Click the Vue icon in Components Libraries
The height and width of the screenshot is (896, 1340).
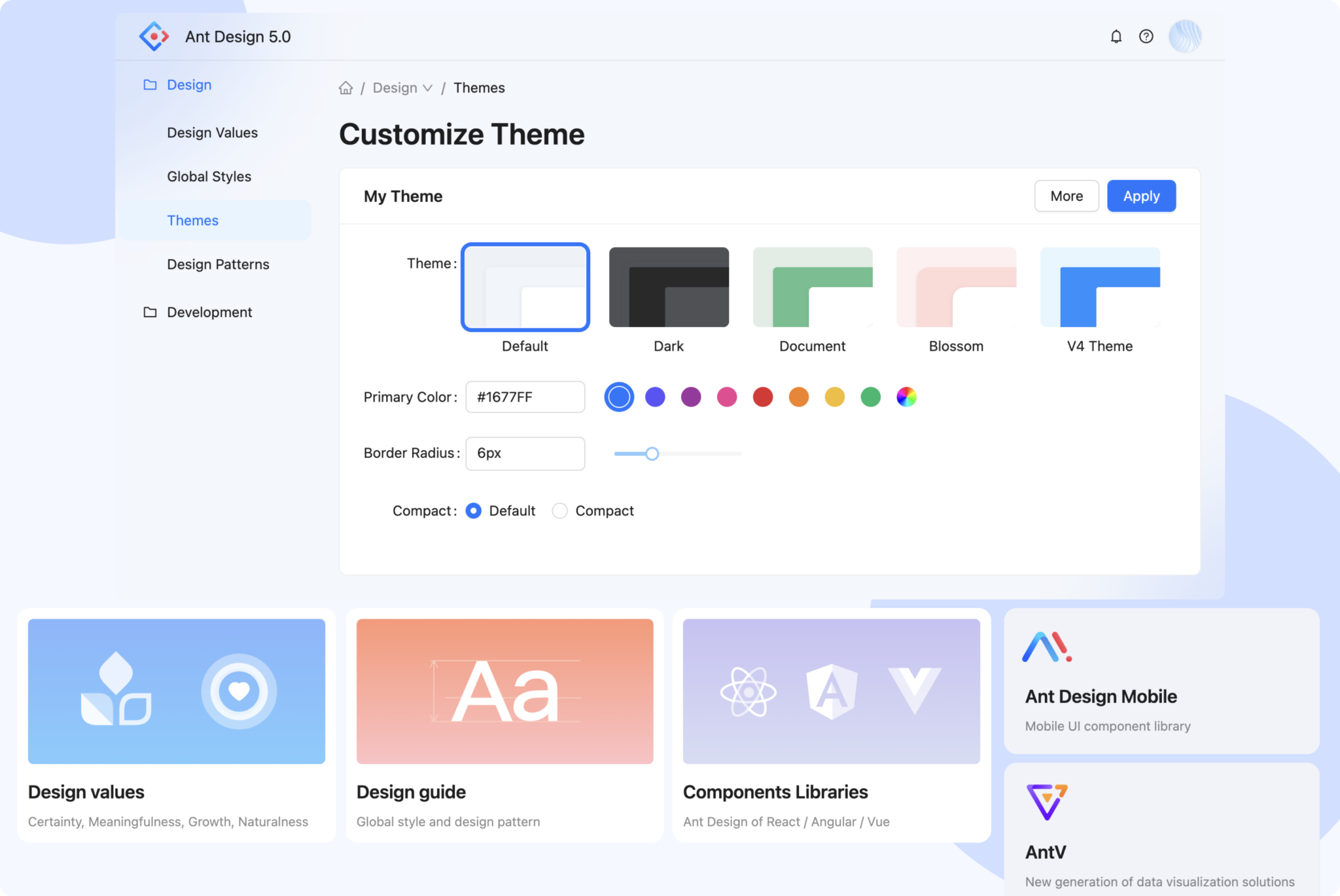coord(915,691)
